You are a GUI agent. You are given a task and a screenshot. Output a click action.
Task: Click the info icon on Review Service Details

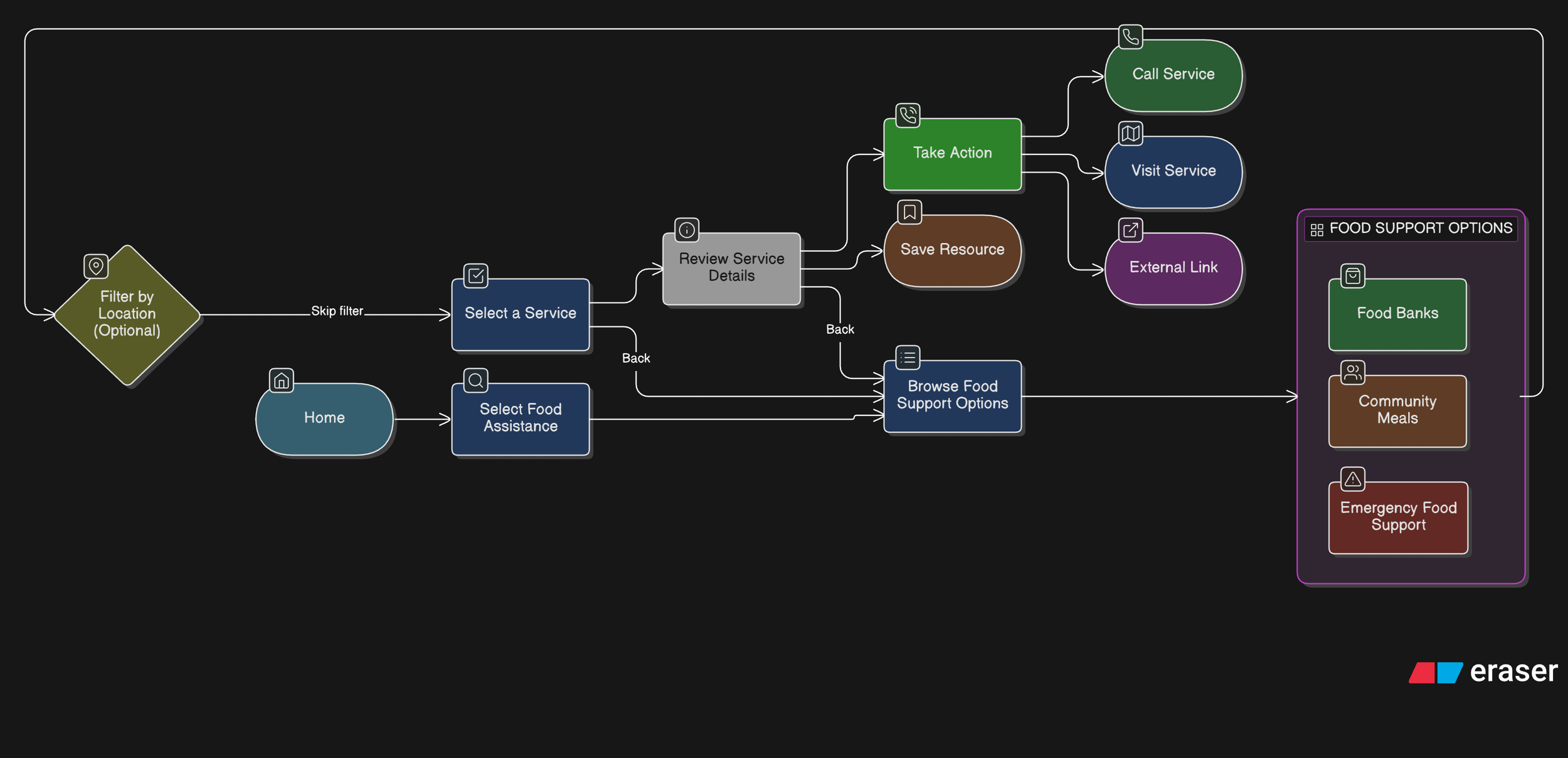coord(687,230)
